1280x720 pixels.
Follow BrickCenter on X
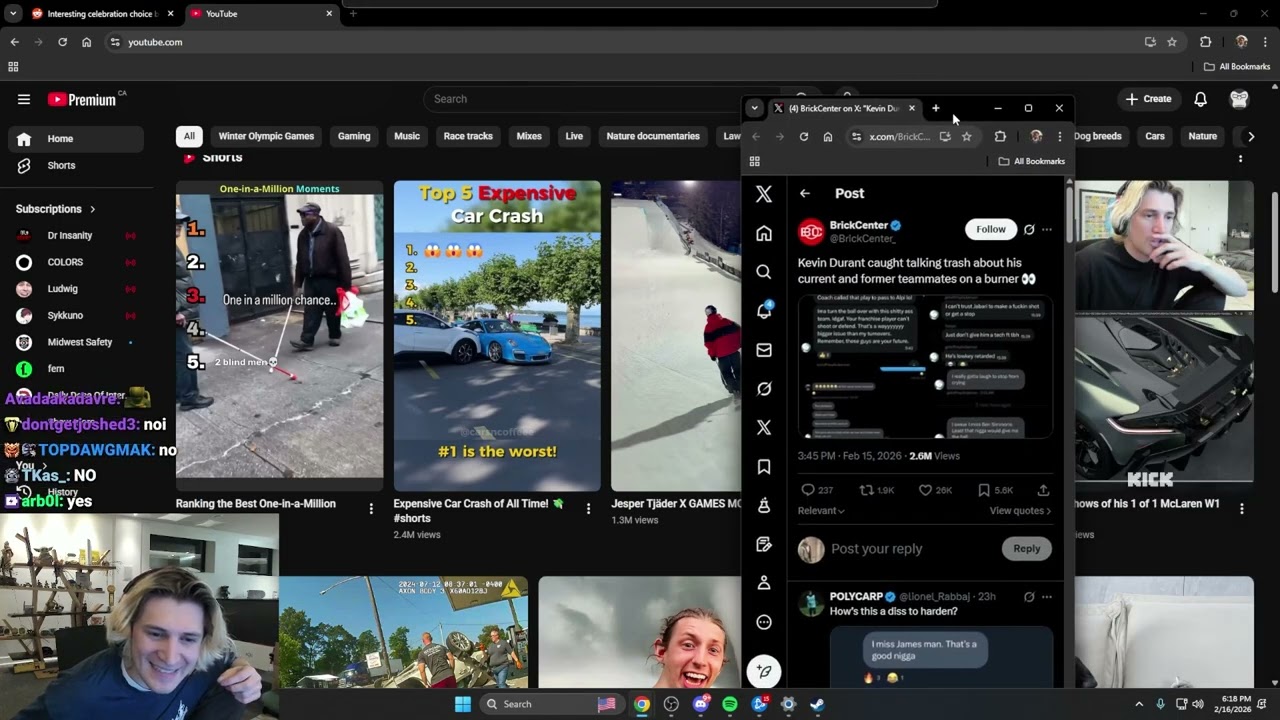pyautogui.click(x=991, y=230)
